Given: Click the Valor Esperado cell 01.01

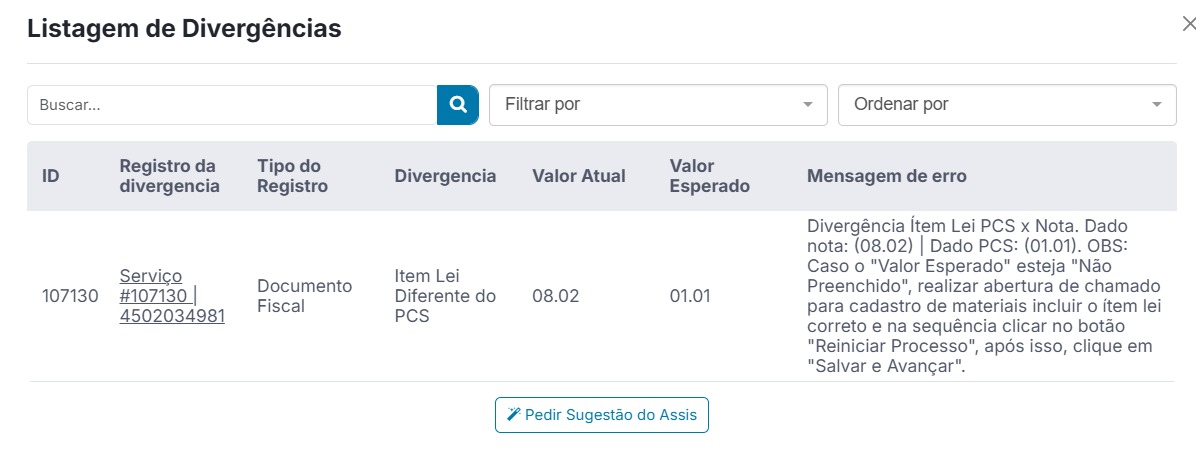Looking at the screenshot, I should (690, 296).
